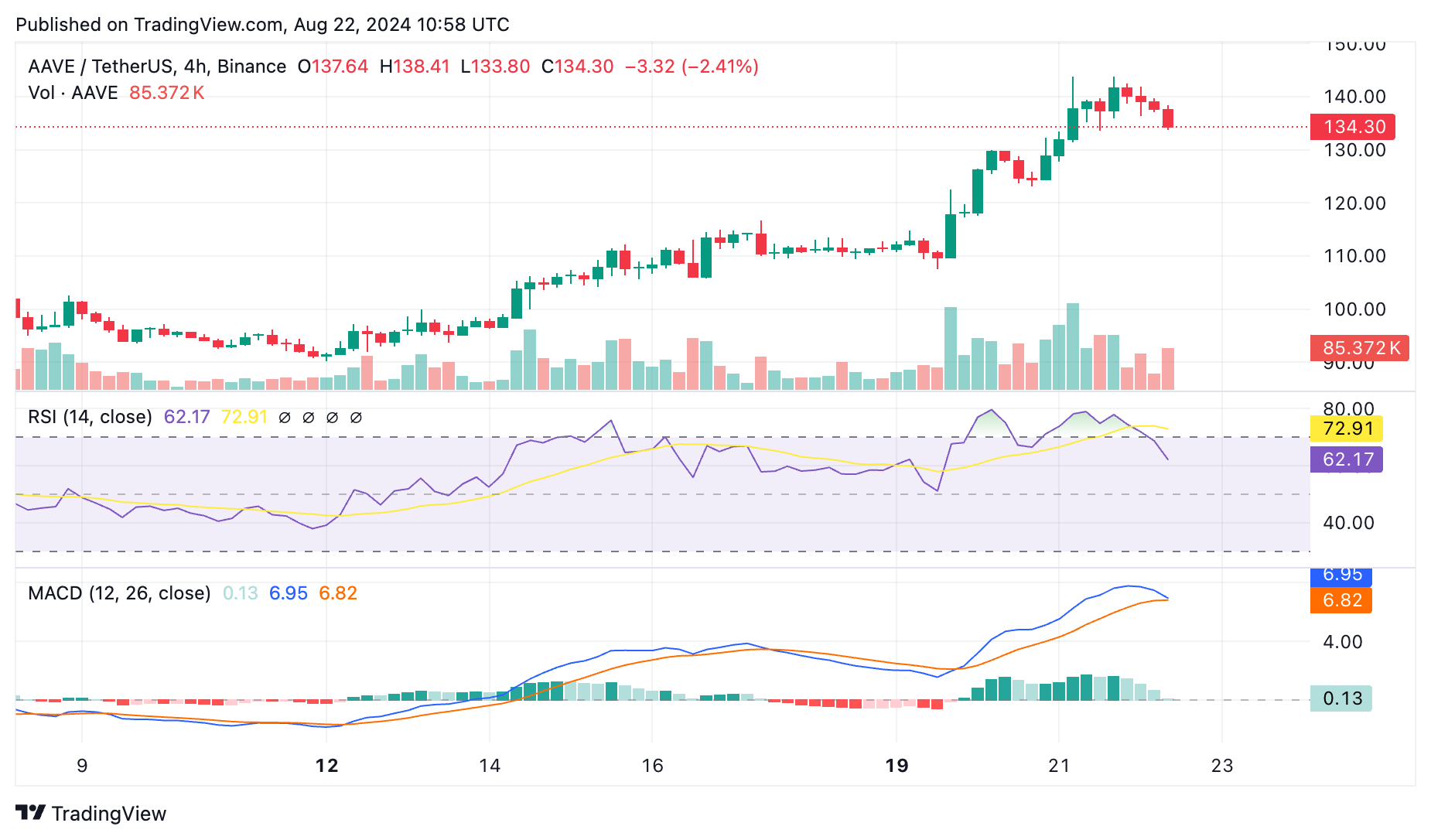
Task: Click the 120.00 price axis label
Action: (x=1354, y=203)
